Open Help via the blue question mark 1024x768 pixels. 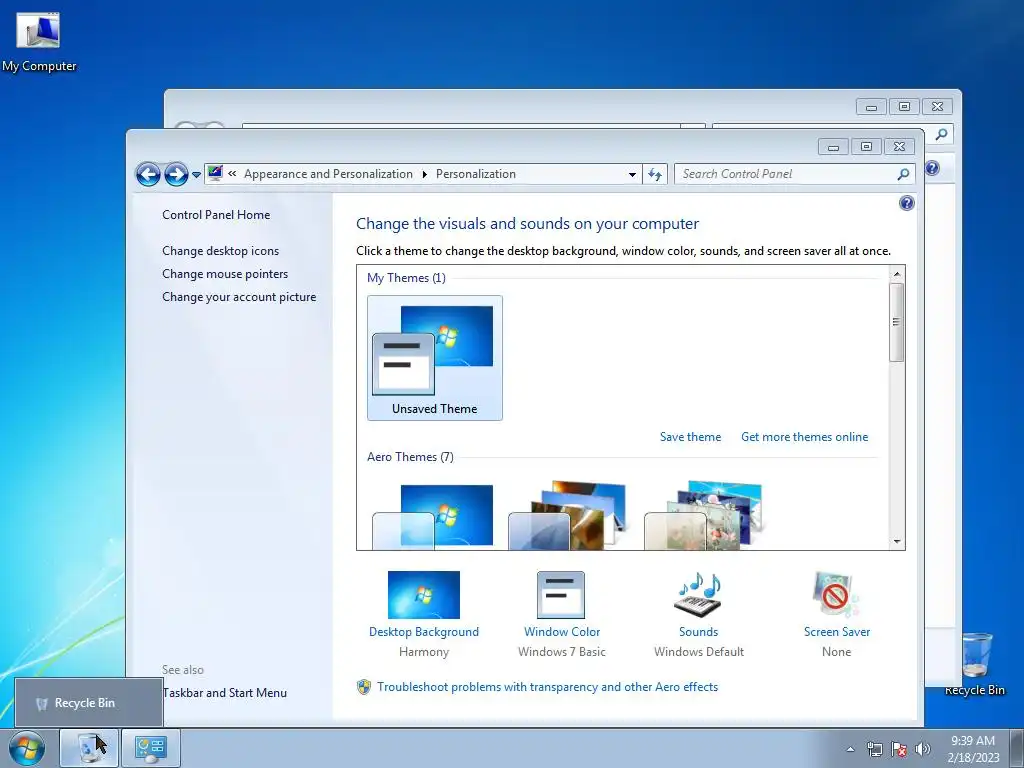(x=906, y=203)
